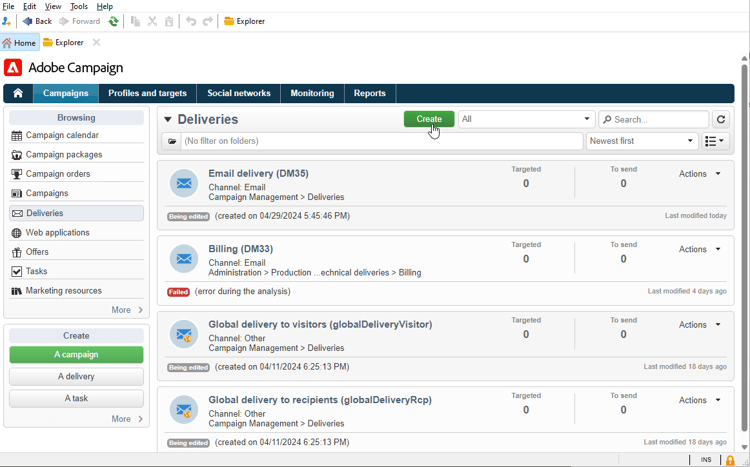Open Social networks tab

tap(239, 93)
